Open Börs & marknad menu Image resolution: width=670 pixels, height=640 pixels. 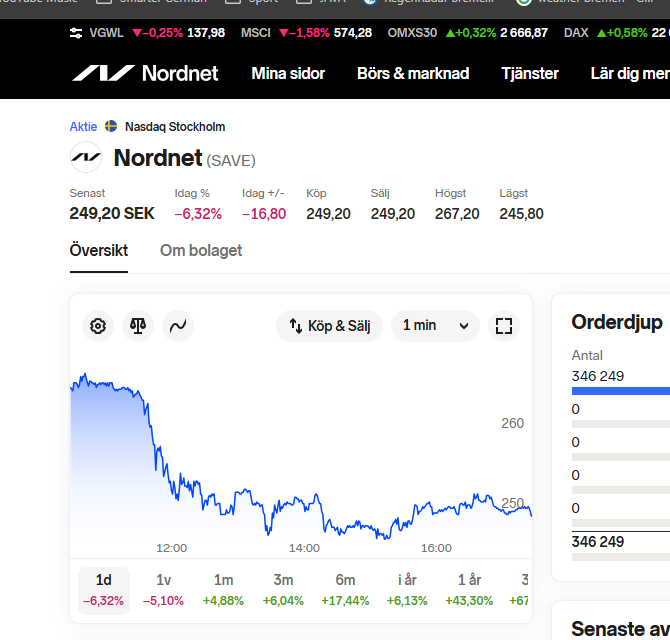tap(413, 73)
